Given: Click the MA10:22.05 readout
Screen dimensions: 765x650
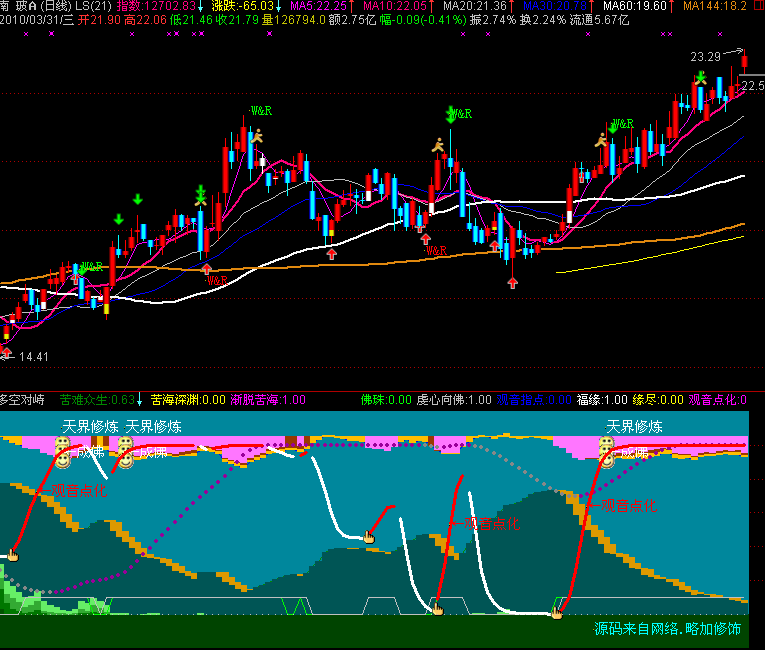Looking at the screenshot, I should 395,6.
